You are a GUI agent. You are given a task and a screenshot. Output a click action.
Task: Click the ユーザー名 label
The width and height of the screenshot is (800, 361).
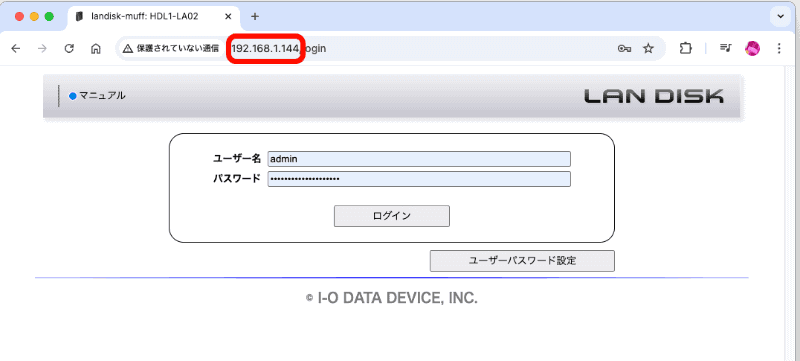(x=237, y=159)
